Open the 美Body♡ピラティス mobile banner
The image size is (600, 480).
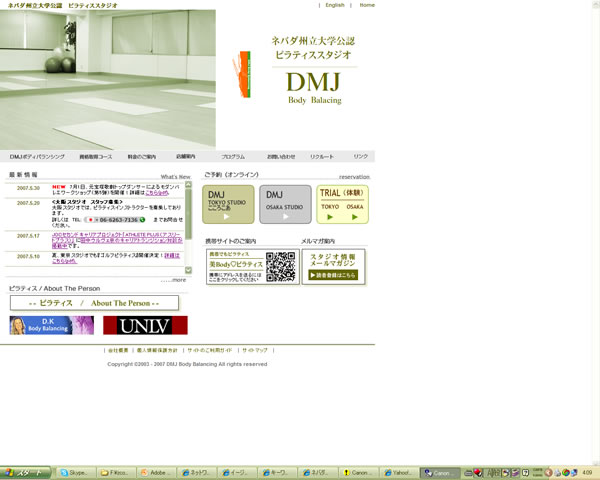click(x=236, y=264)
